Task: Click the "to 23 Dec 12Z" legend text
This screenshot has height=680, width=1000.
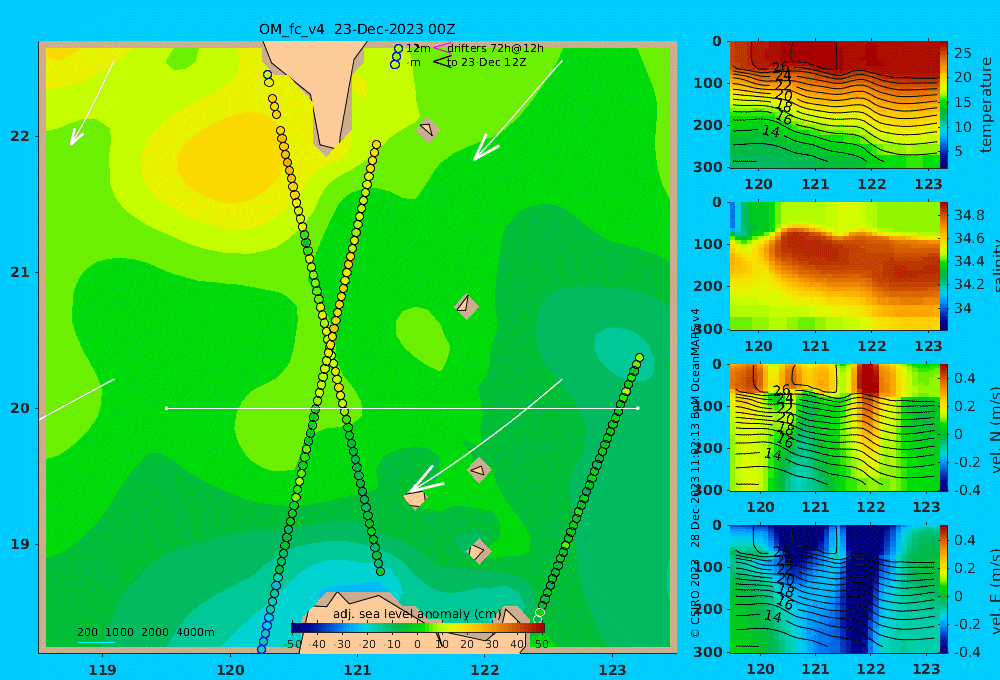Action: (487, 63)
